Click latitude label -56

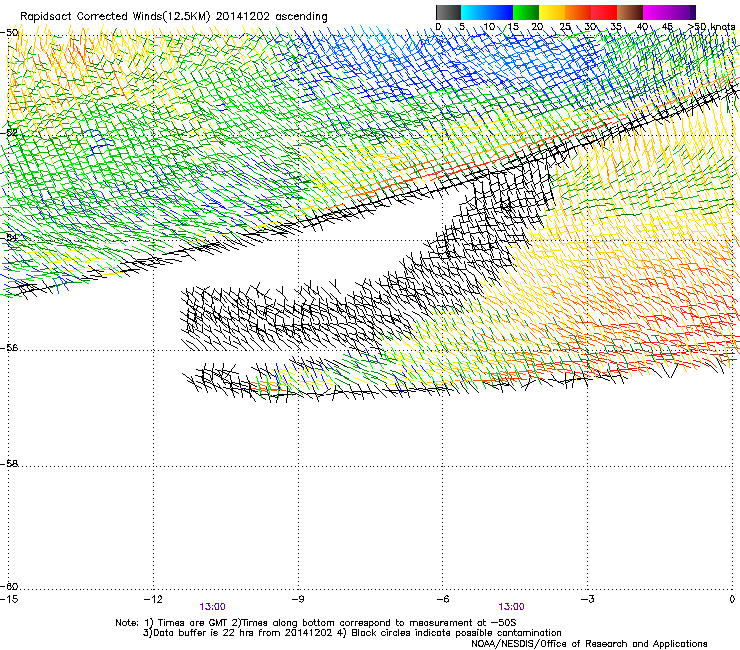click(9, 348)
